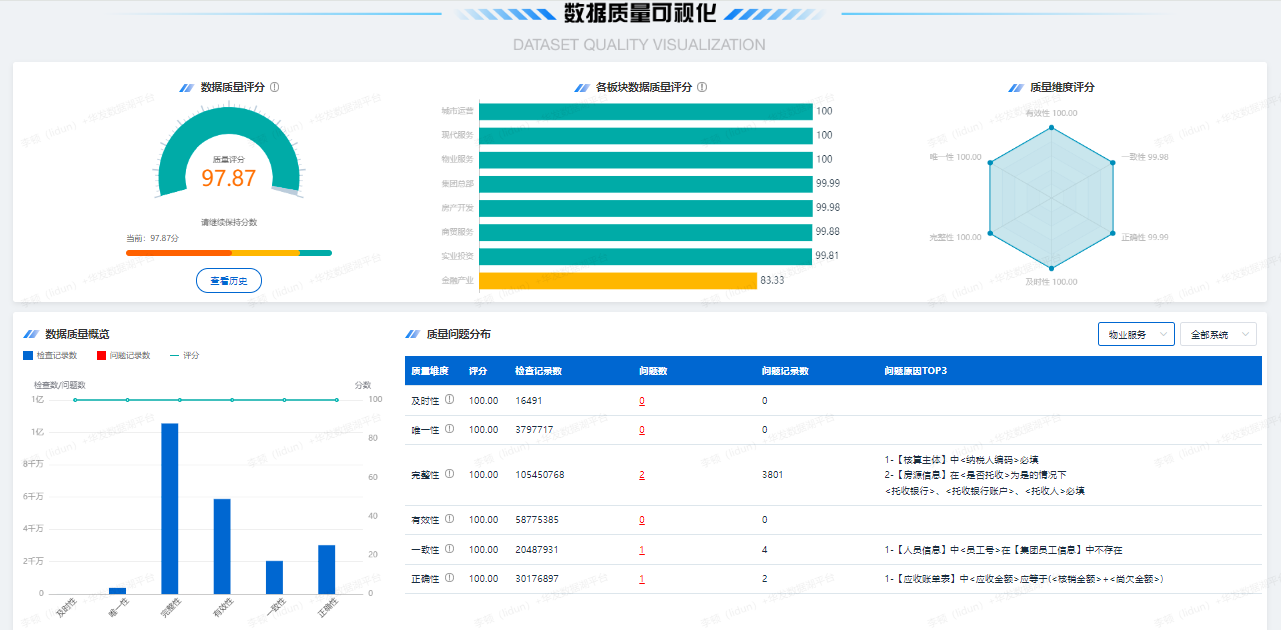The height and width of the screenshot is (630, 1281).
Task: Click info icon beside 数据质量评分 title
Action: pos(275,87)
